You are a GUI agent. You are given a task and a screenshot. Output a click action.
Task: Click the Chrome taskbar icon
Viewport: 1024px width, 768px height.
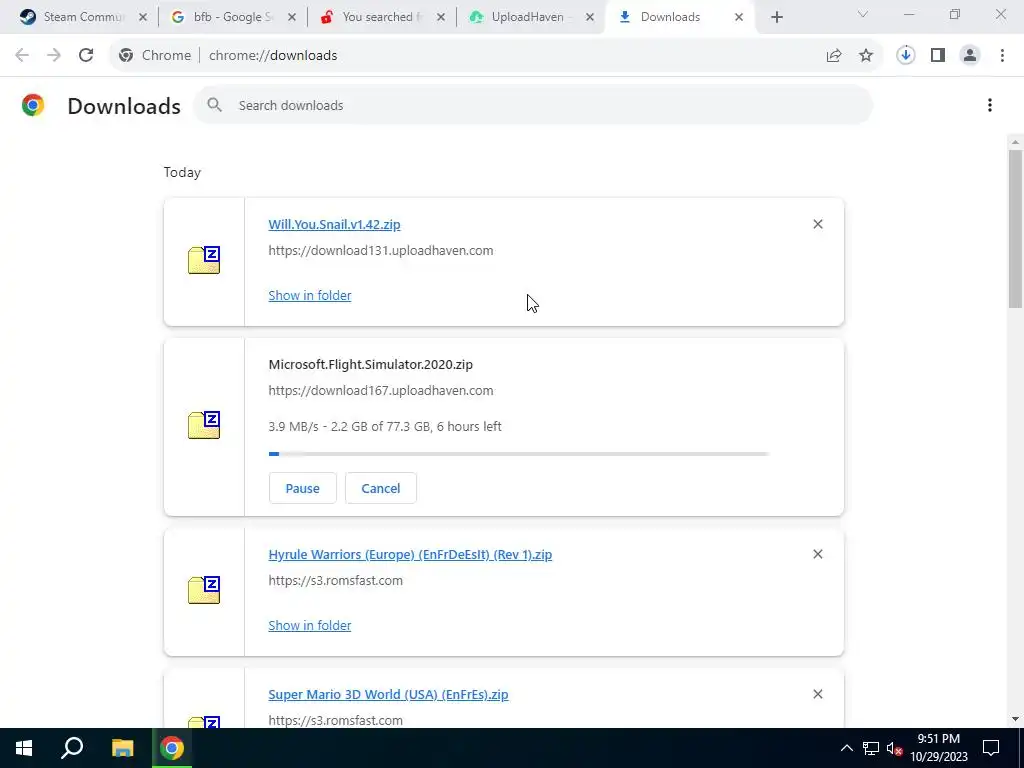click(x=172, y=748)
